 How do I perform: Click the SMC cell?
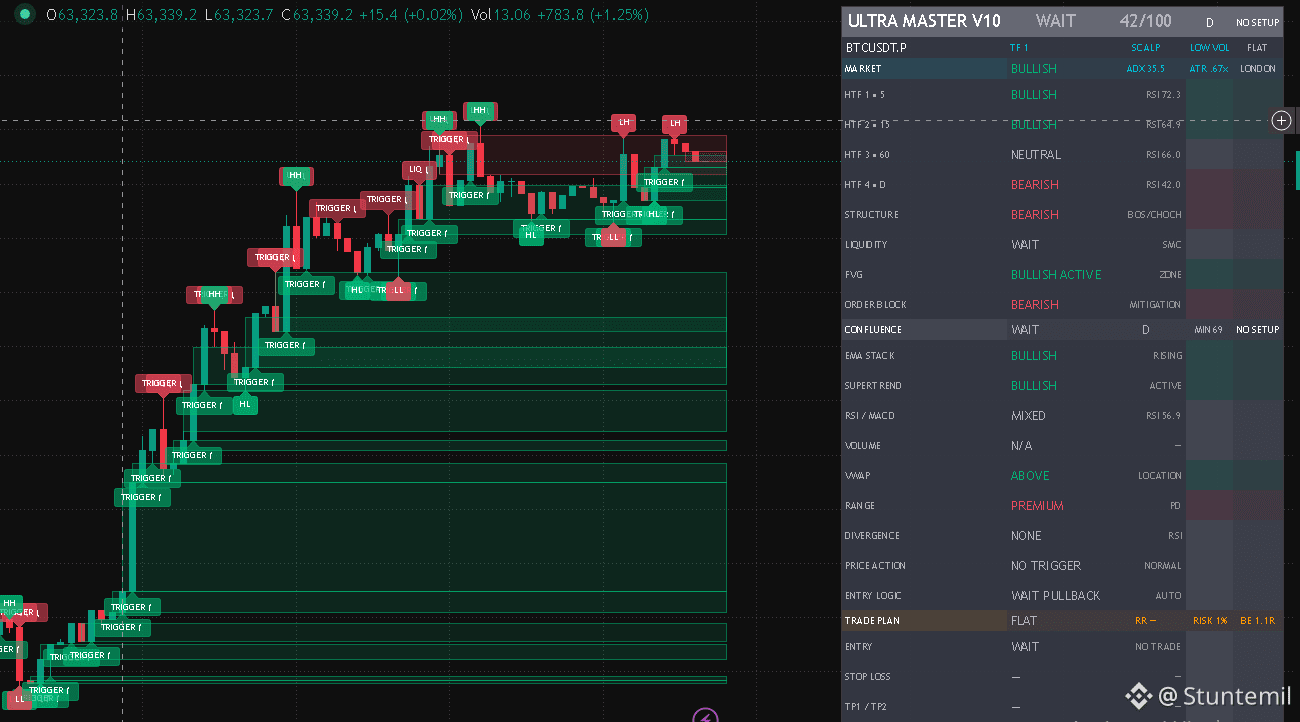(1172, 245)
